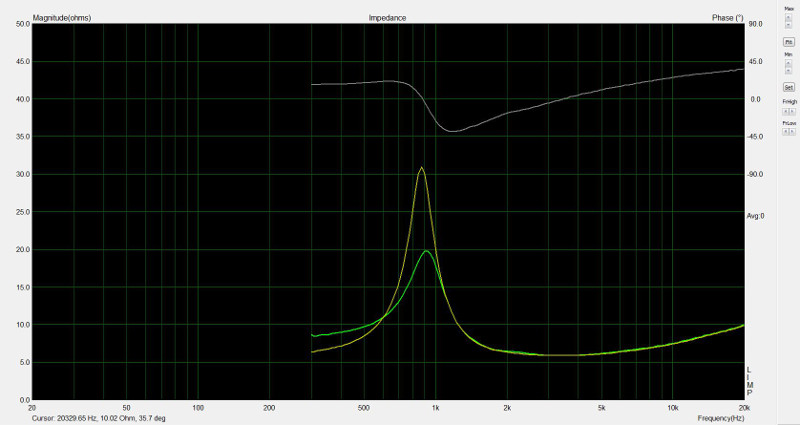
Task: Click the right arrow under Fhigh
Action: 792,111
